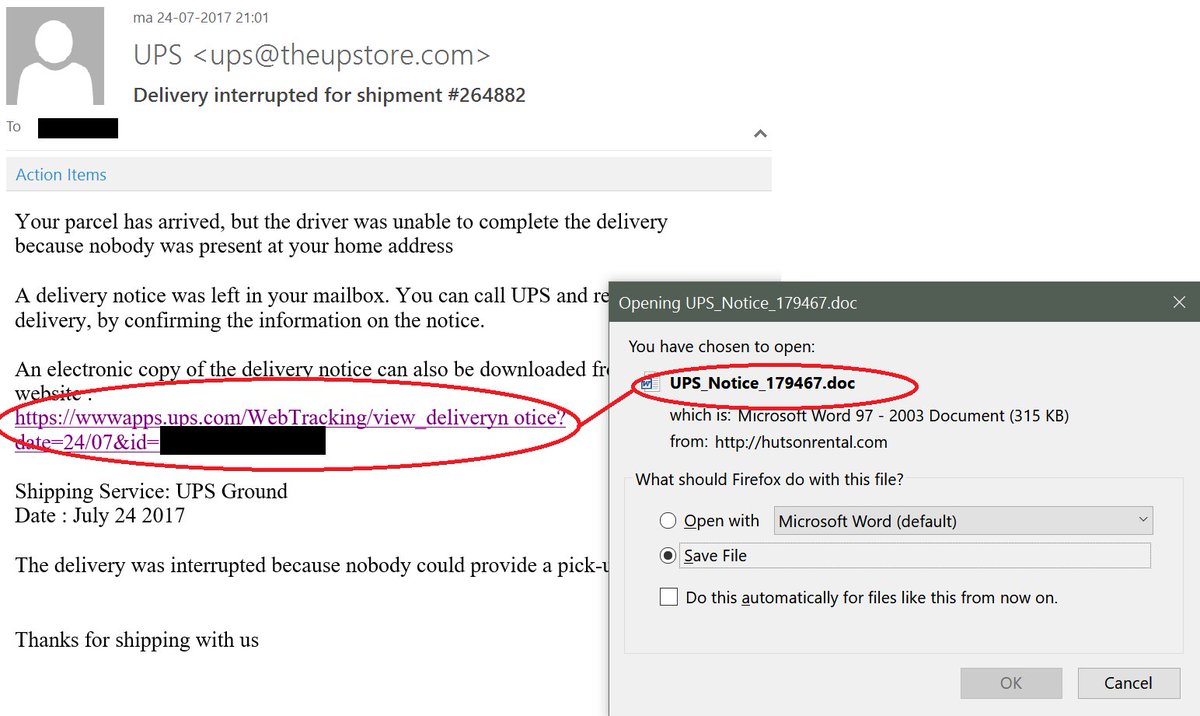Close the Opening UPS_Notice_179467.doc dialog

tap(1180, 302)
